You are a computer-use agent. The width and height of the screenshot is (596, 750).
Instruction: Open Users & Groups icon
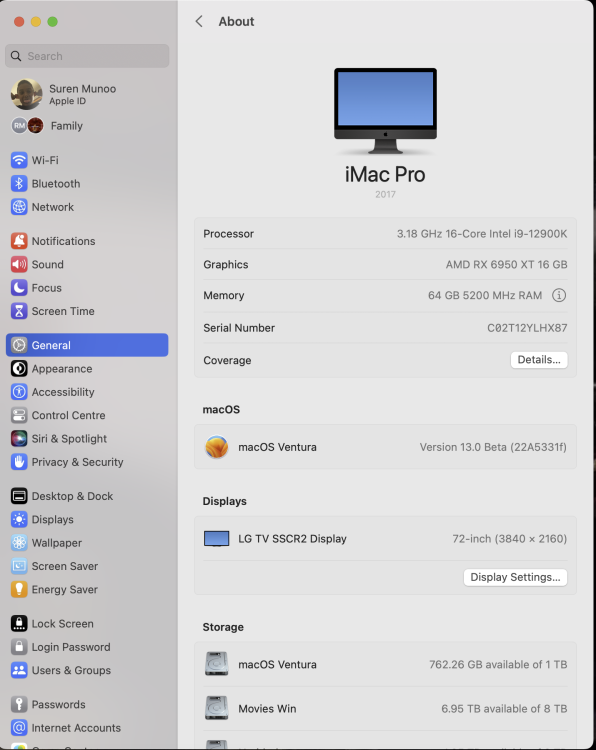(x=19, y=670)
